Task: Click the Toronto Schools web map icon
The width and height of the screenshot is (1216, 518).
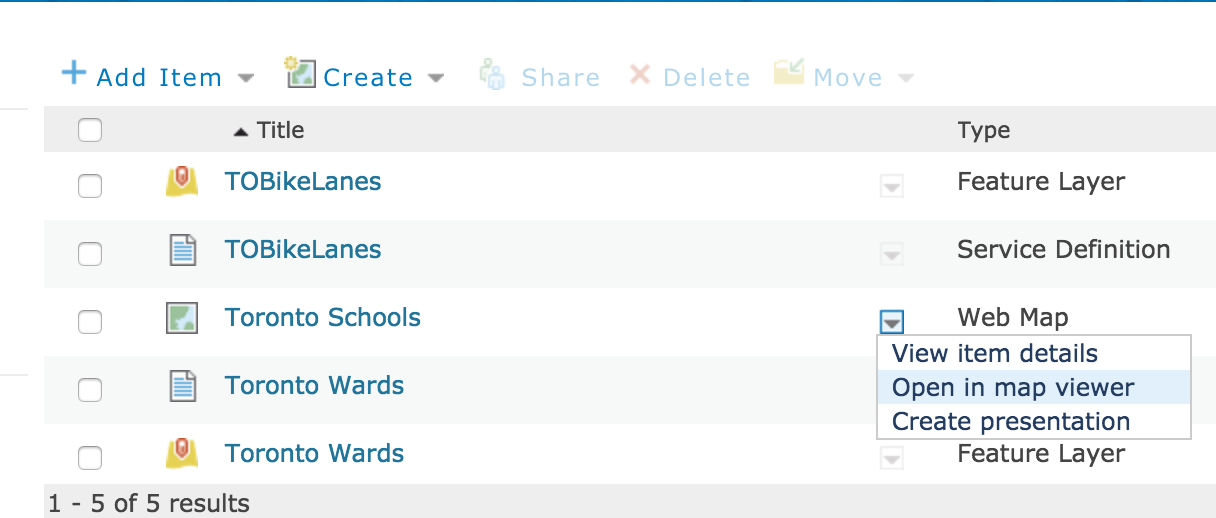Action: tap(182, 318)
